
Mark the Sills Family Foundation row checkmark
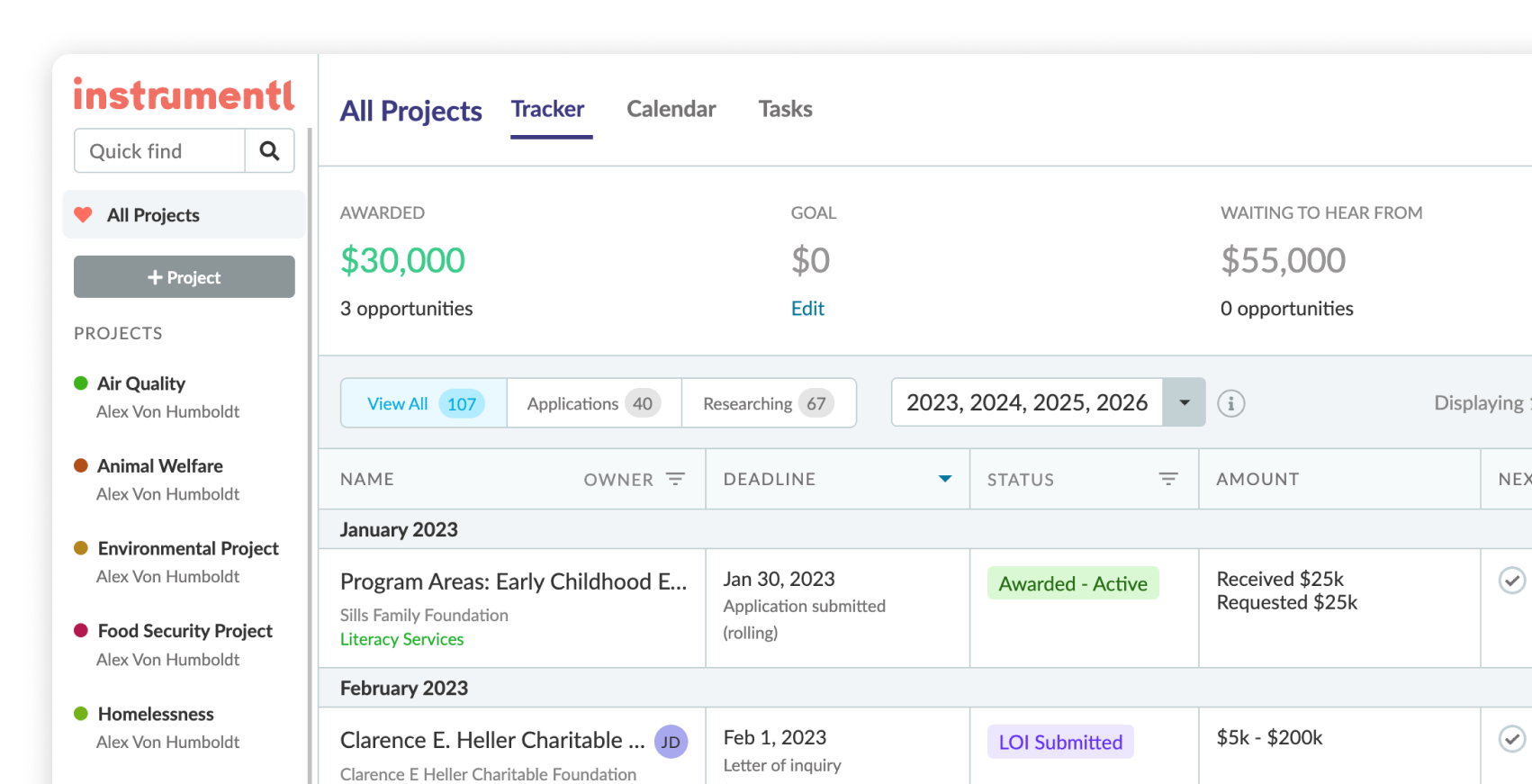click(x=1511, y=581)
